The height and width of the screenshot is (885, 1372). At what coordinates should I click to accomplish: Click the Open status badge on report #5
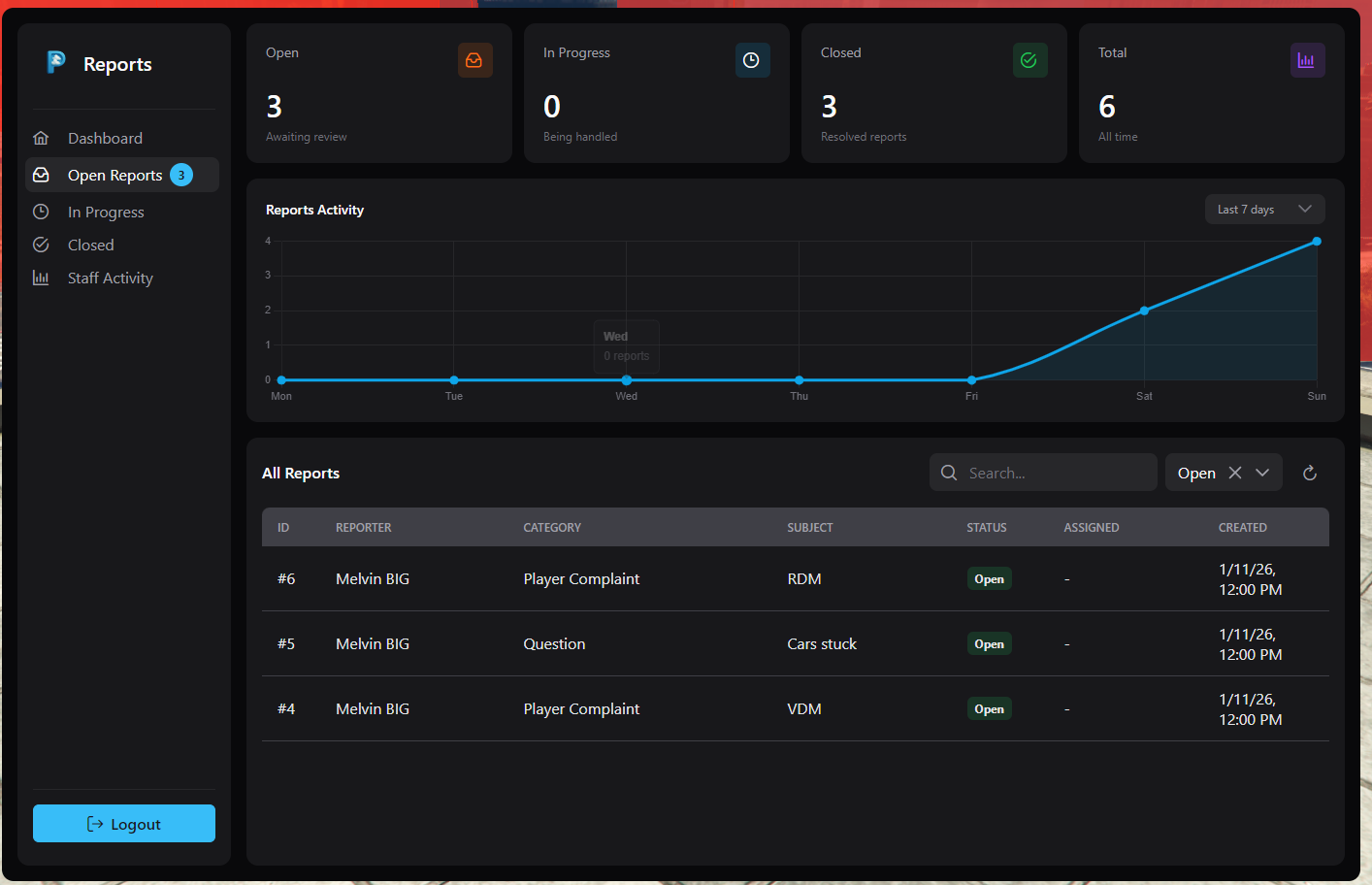989,643
